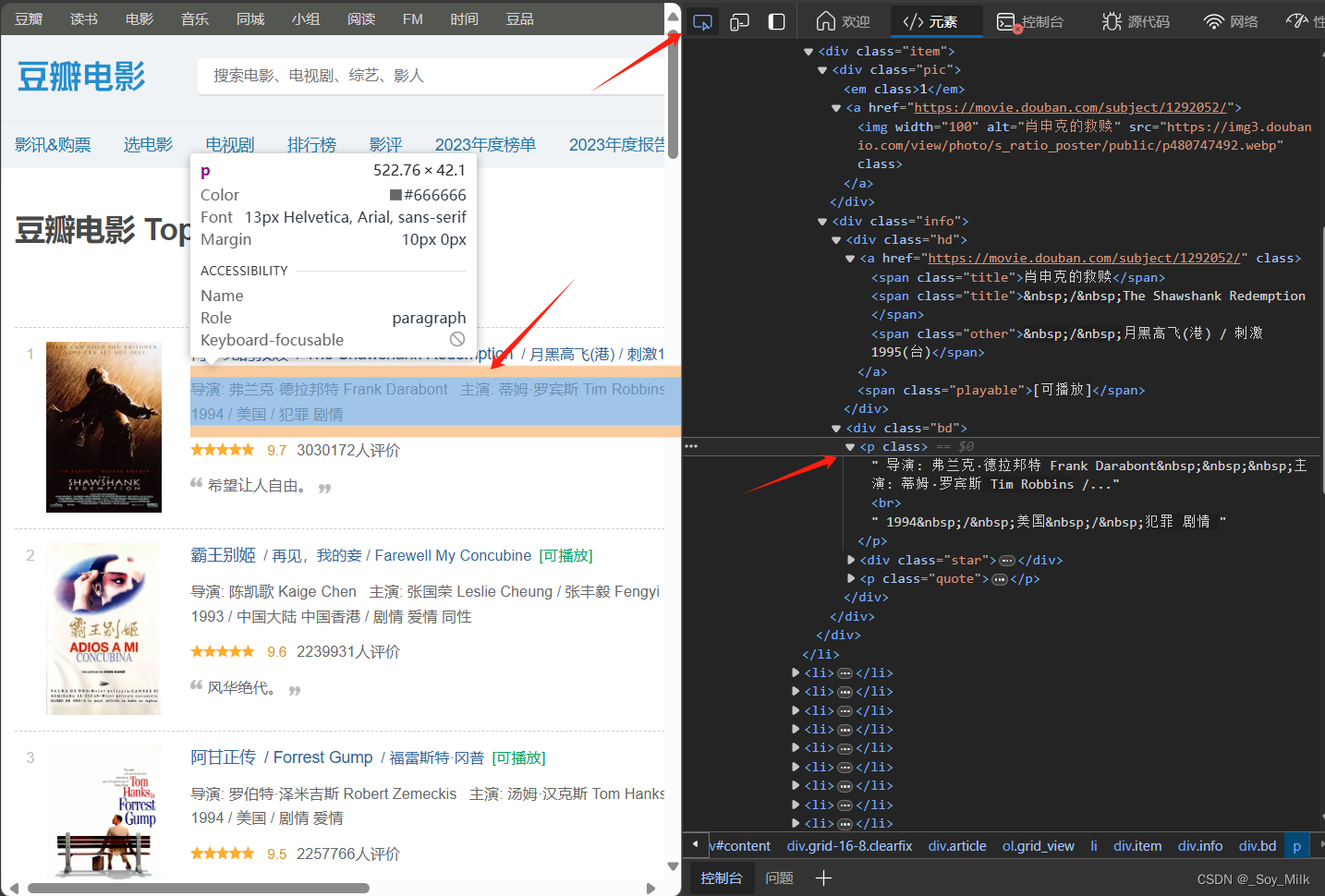Collapse the div class="pic" node
1325x896 pixels.
click(822, 70)
